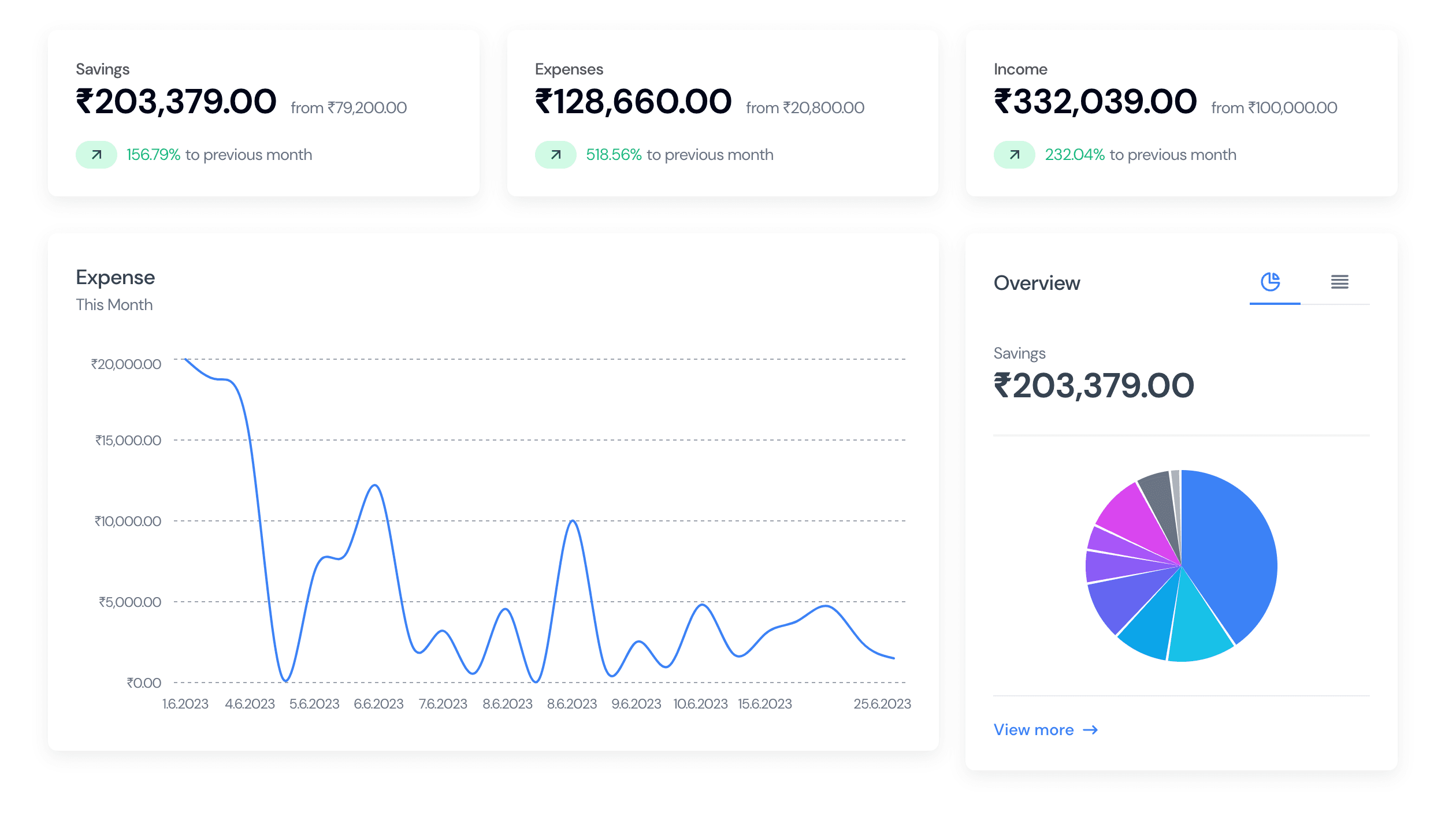Switch to the list view icon in Overview
The height and width of the screenshot is (820, 1456).
point(1339,282)
